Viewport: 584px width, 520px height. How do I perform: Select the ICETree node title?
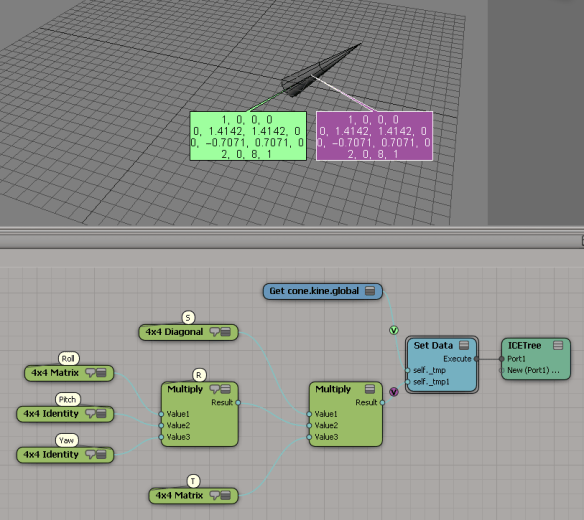tap(524, 345)
